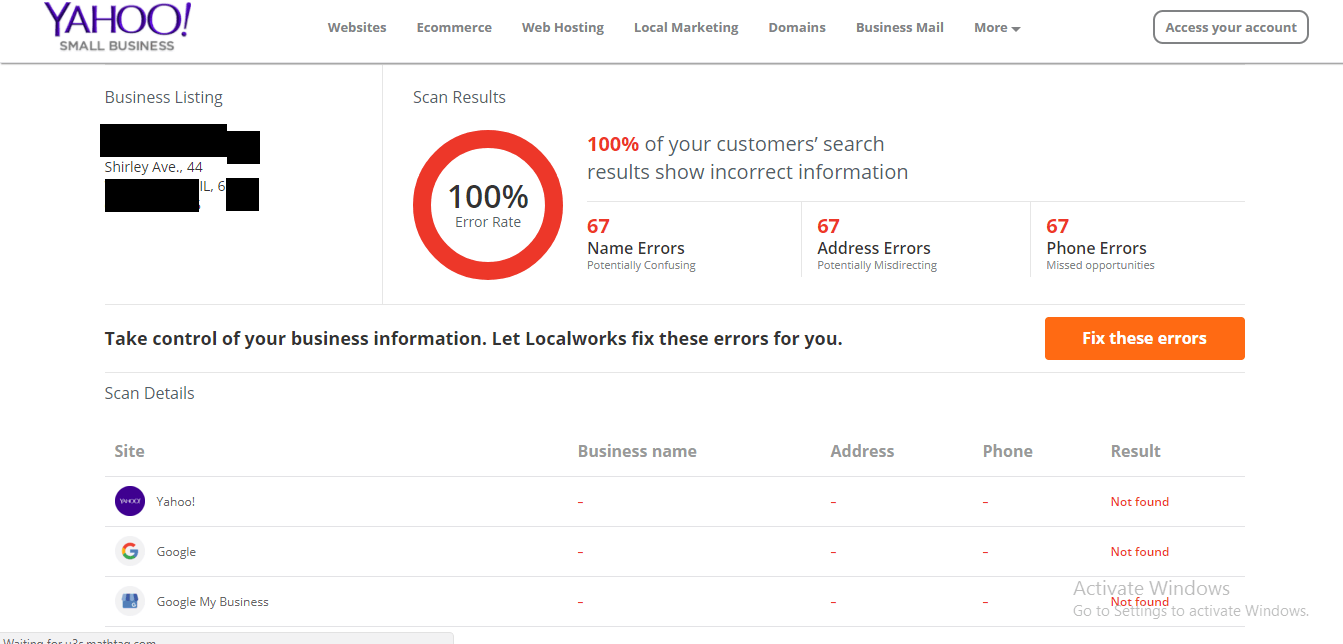
Task: Click the 100% Error Rate ring
Action: tap(488, 205)
